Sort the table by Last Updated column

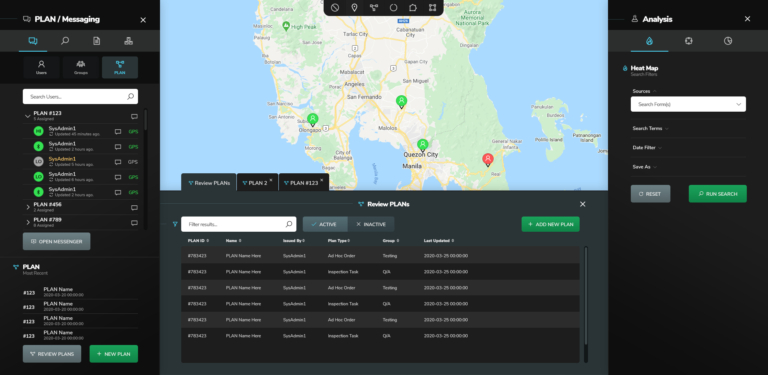438,240
